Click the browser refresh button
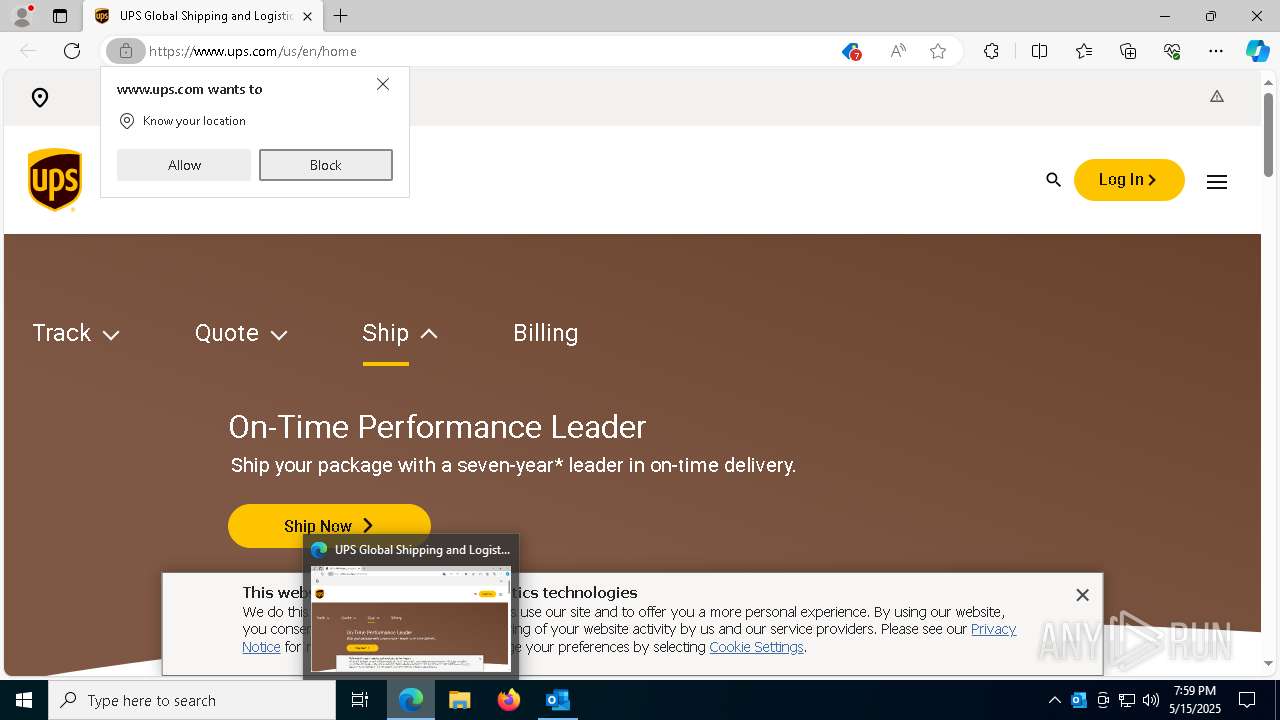Viewport: 1280px width, 720px height. click(x=72, y=51)
